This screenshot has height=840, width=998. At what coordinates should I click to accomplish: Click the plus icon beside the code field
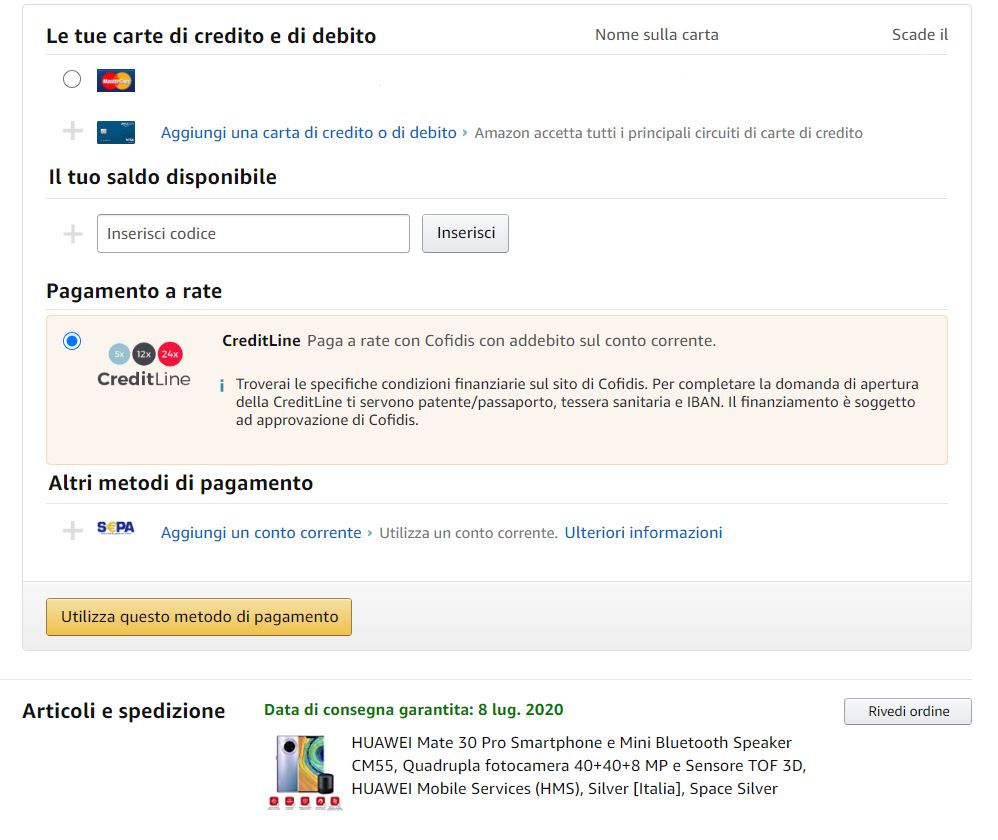73,234
